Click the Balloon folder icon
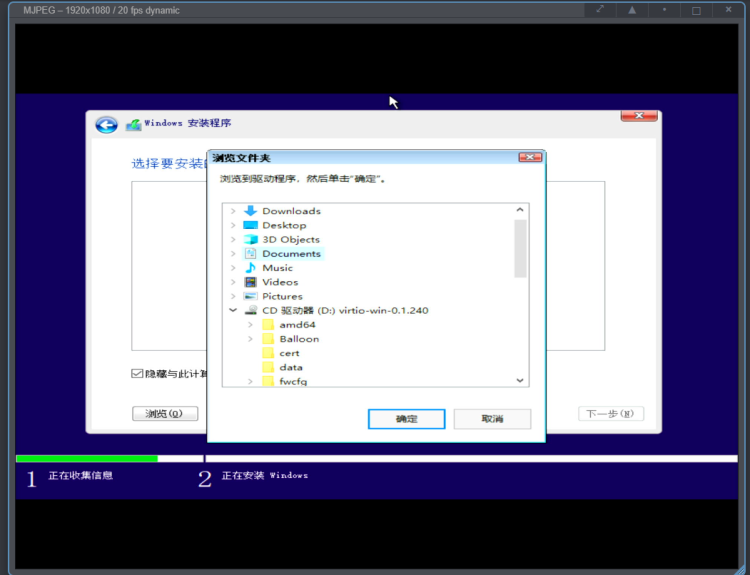Viewport: 750px width, 575px height. tap(268, 339)
